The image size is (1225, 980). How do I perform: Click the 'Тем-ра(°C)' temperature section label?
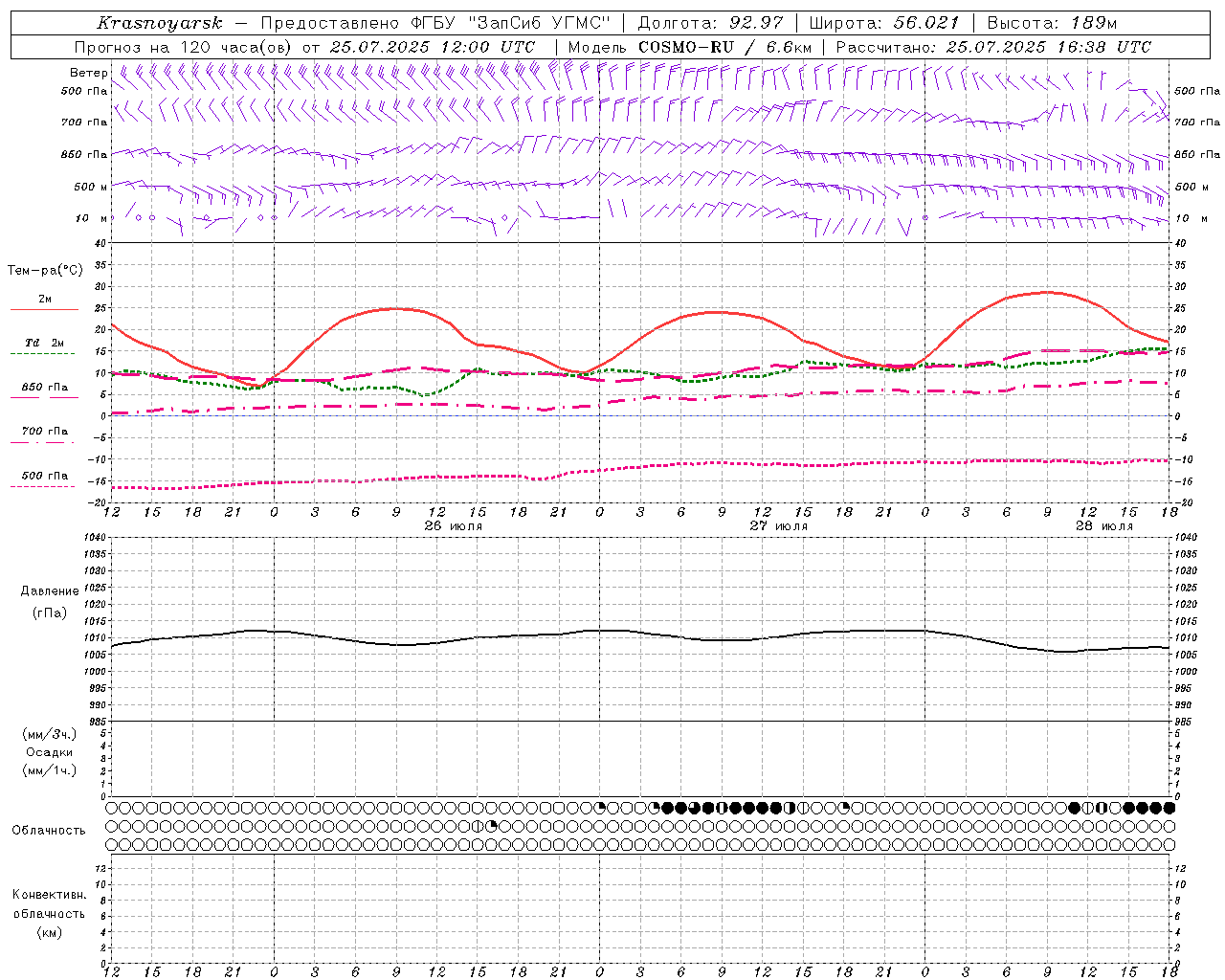(x=45, y=271)
